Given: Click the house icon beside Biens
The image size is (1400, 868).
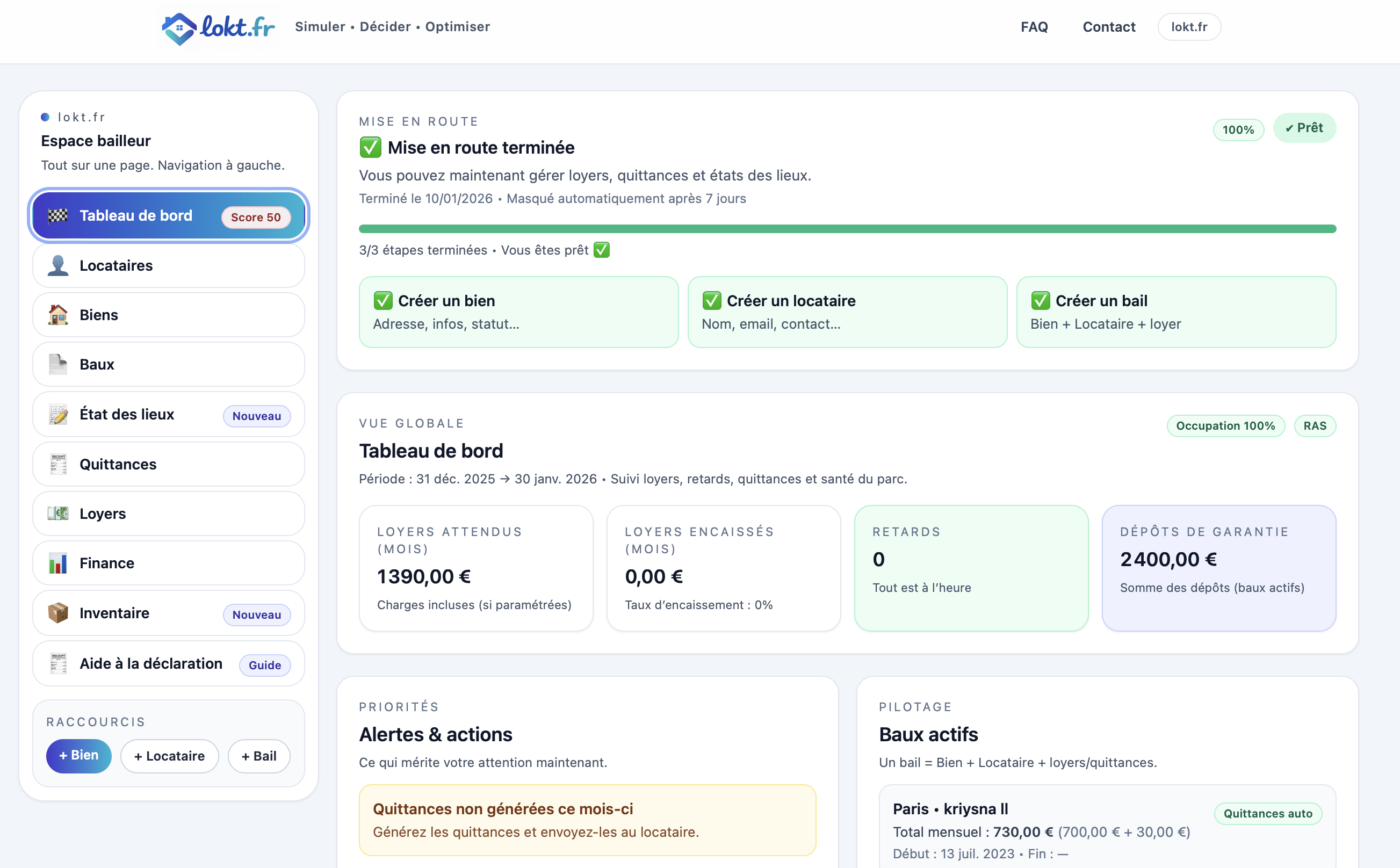Looking at the screenshot, I should [x=58, y=315].
